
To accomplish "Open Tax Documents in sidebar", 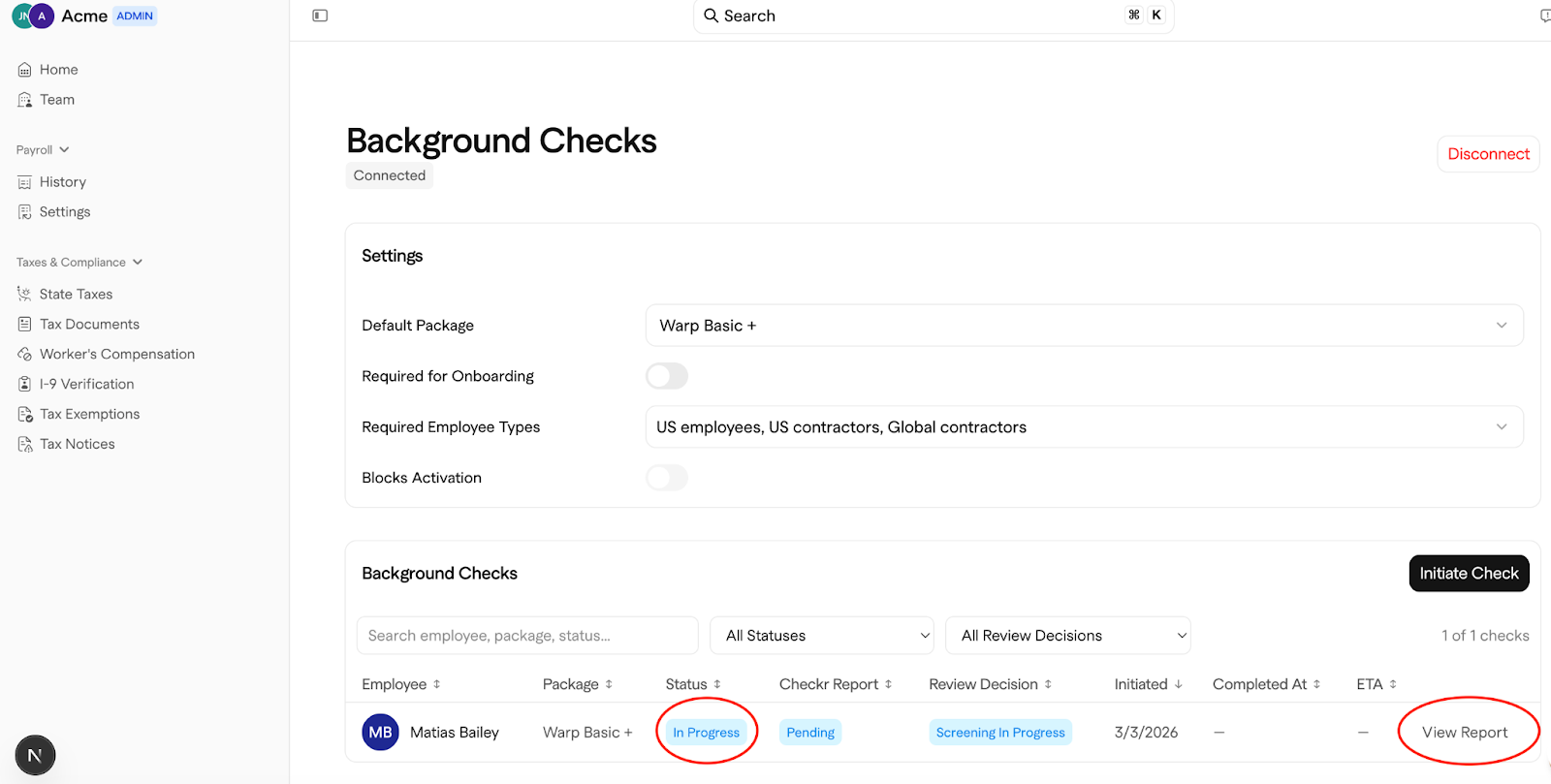I will coord(89,325).
